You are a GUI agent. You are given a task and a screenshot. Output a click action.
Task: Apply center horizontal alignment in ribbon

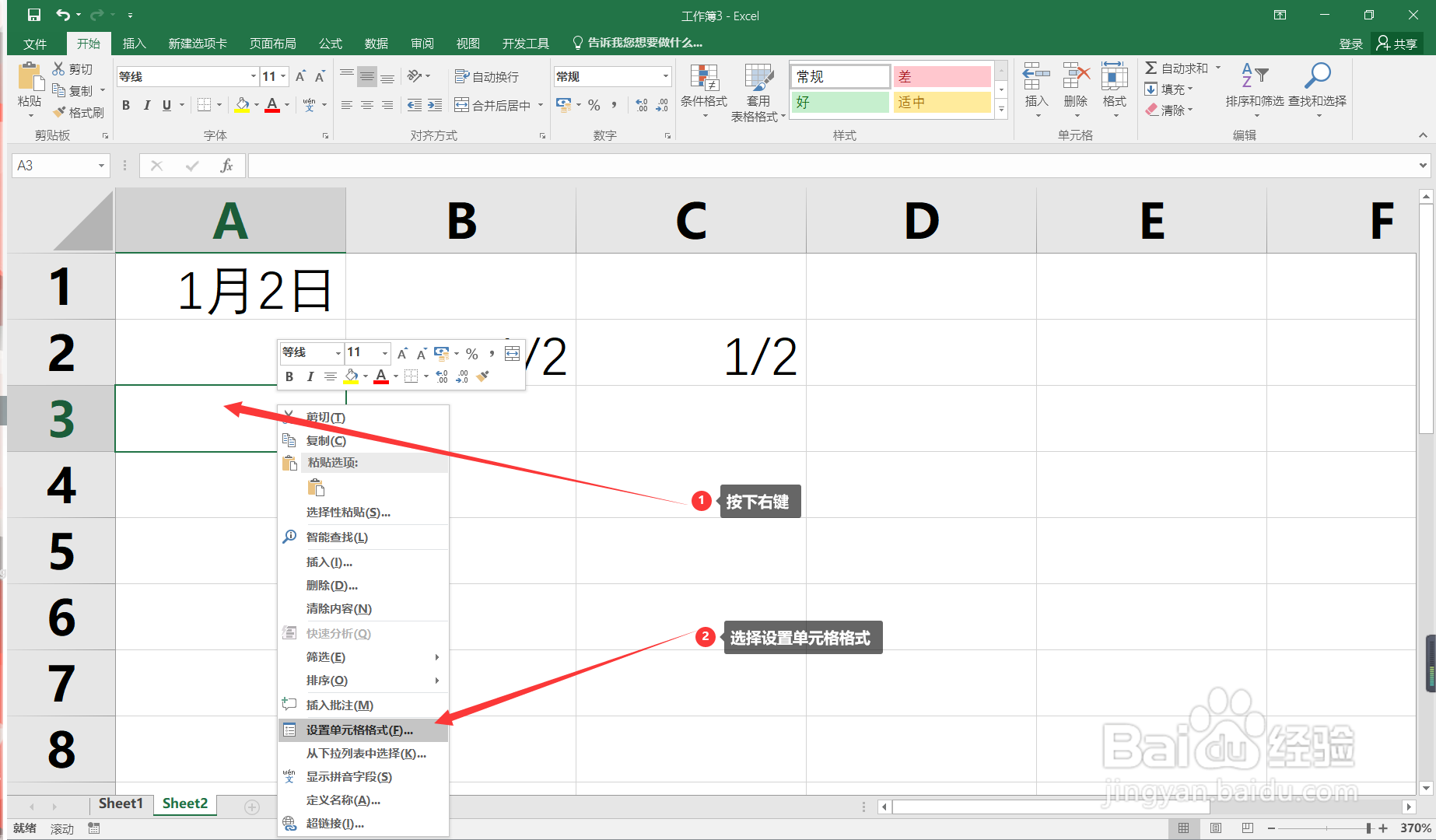point(367,105)
